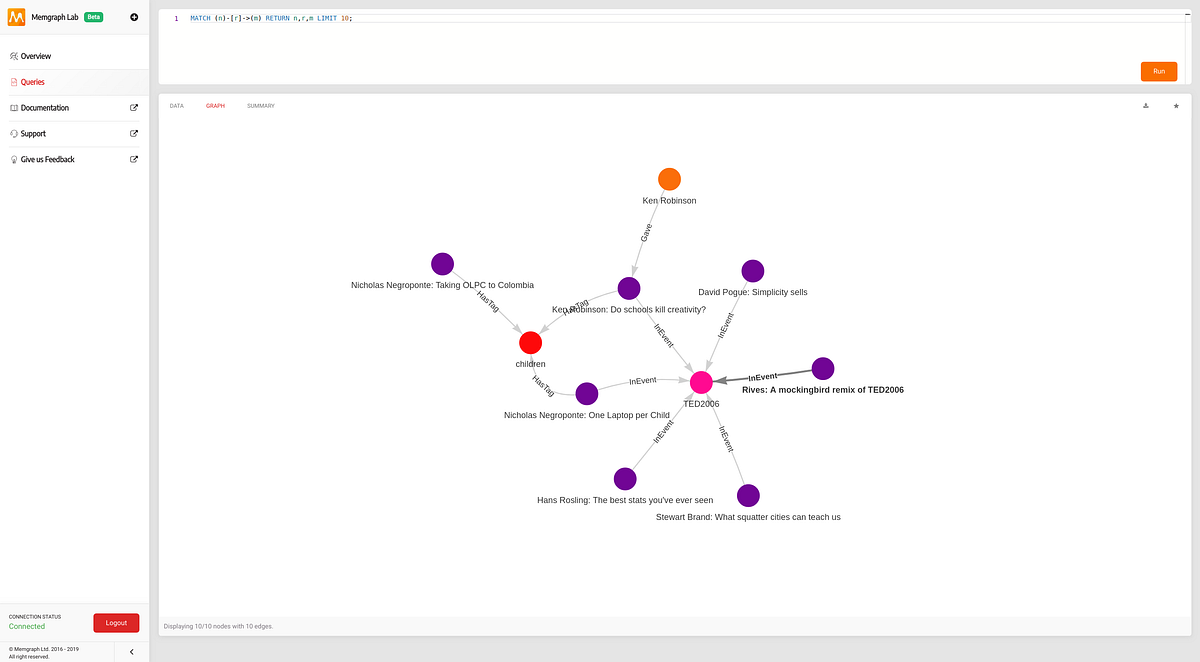Image resolution: width=1200 pixels, height=662 pixels.
Task: Run the MATCH query
Action: pos(1158,71)
